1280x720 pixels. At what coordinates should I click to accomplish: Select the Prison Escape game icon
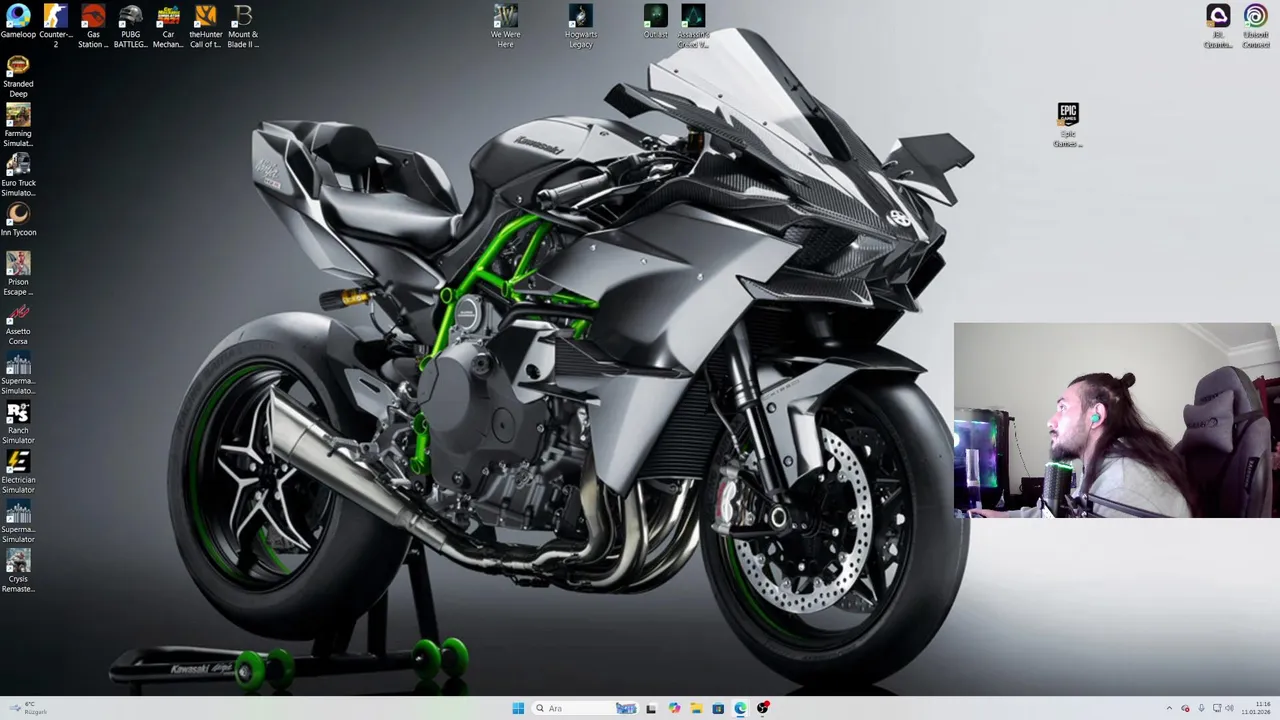[18, 274]
